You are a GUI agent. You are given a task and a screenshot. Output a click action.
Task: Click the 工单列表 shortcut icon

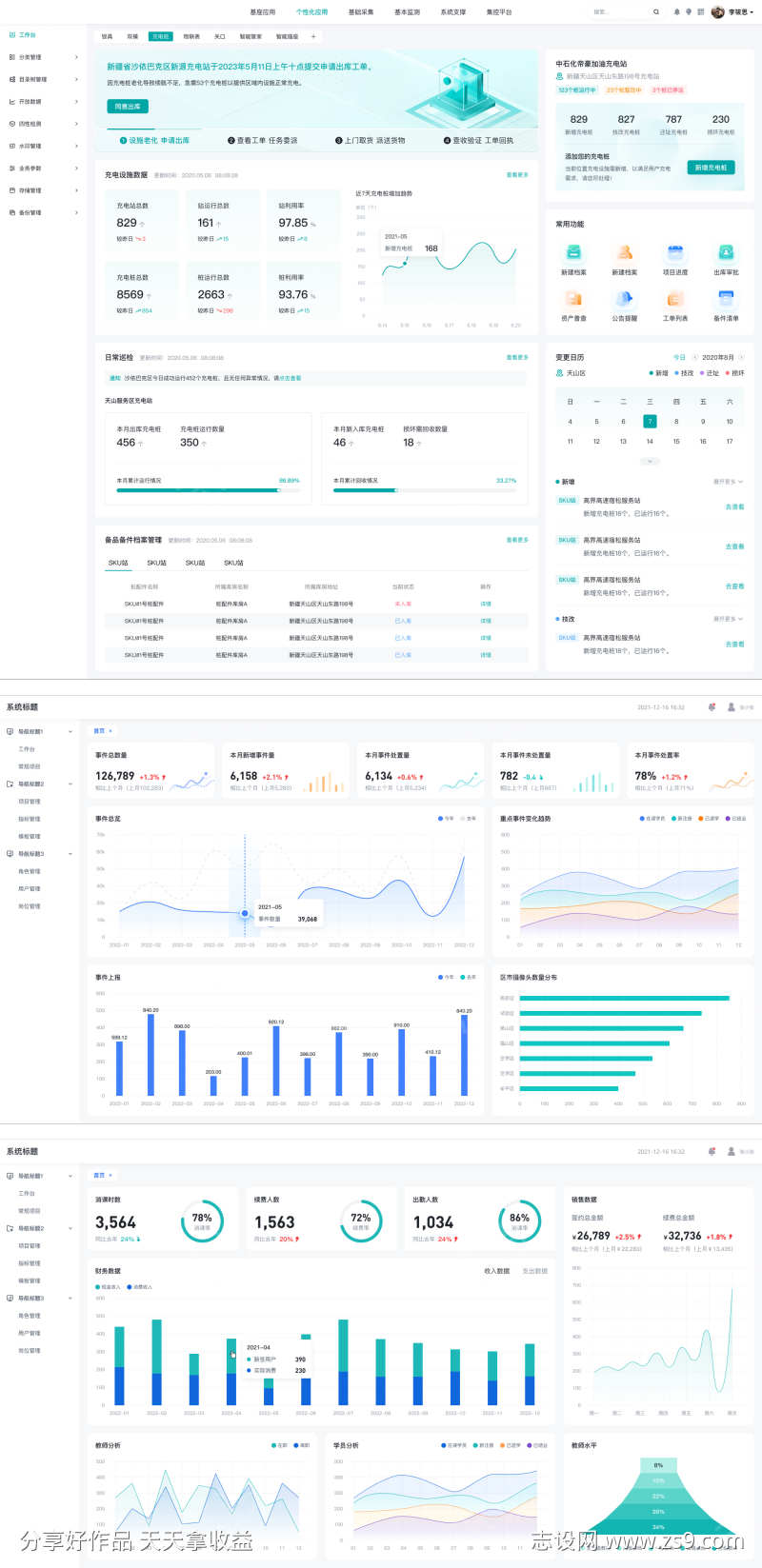(x=675, y=299)
